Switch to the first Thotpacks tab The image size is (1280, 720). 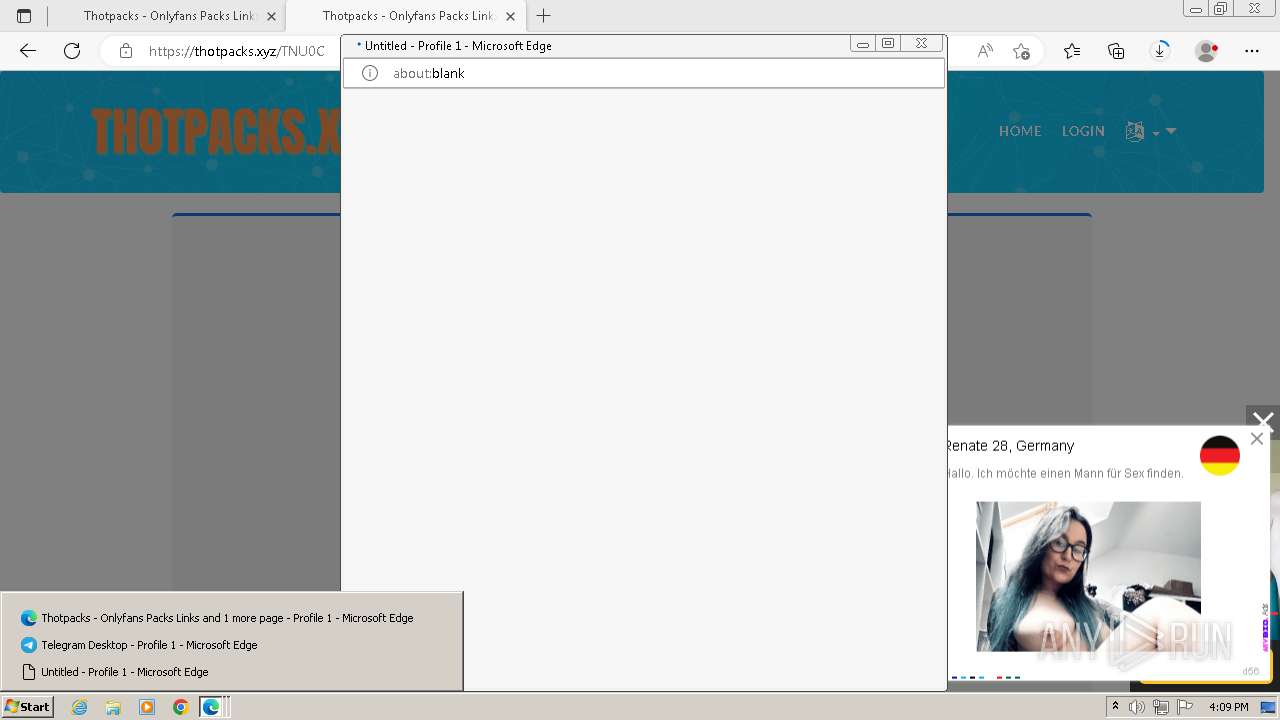point(166,16)
